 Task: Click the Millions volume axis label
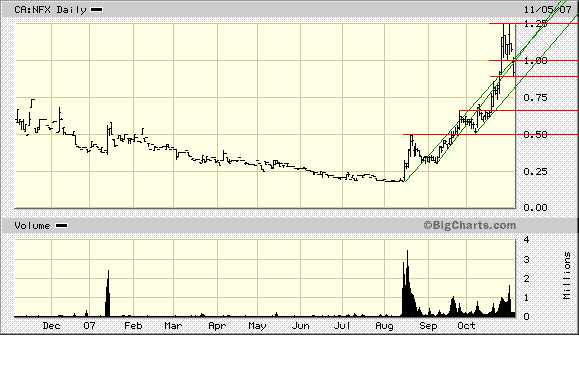[x=567, y=275]
